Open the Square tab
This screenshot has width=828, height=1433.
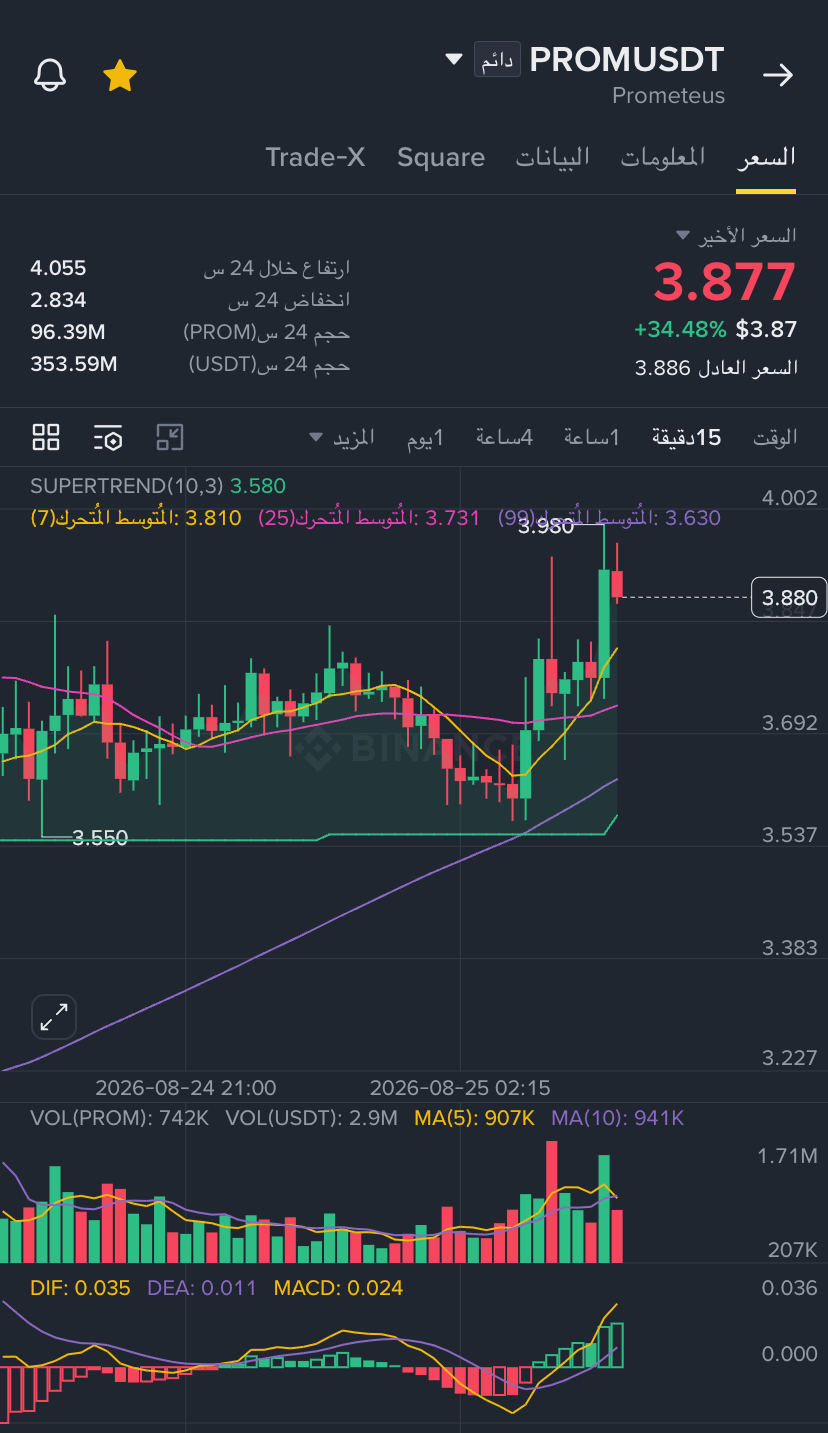pos(441,157)
